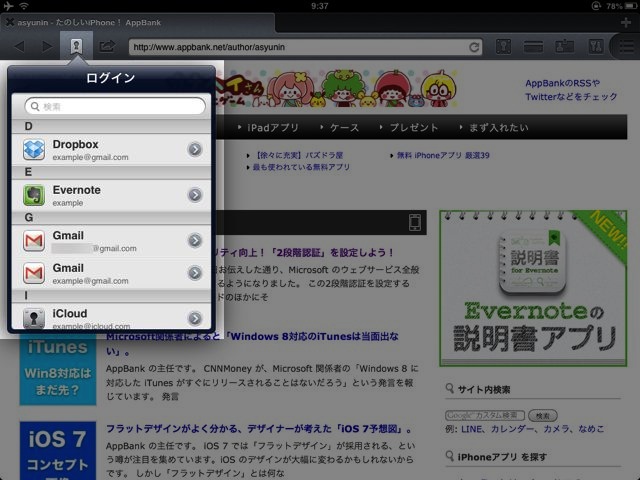Screen dimensions: 640x480
Task: Click the example@gmail.com Gmail envelope icon
Action: click(34, 273)
